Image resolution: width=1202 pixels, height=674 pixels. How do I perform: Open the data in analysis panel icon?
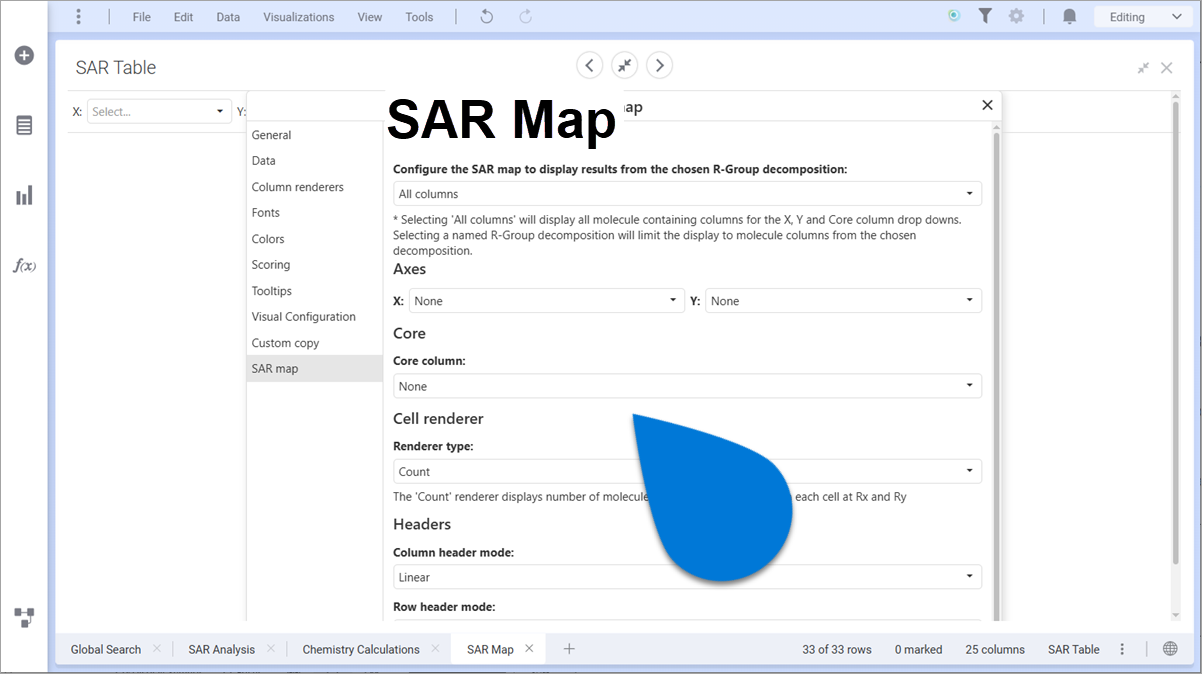click(23, 125)
